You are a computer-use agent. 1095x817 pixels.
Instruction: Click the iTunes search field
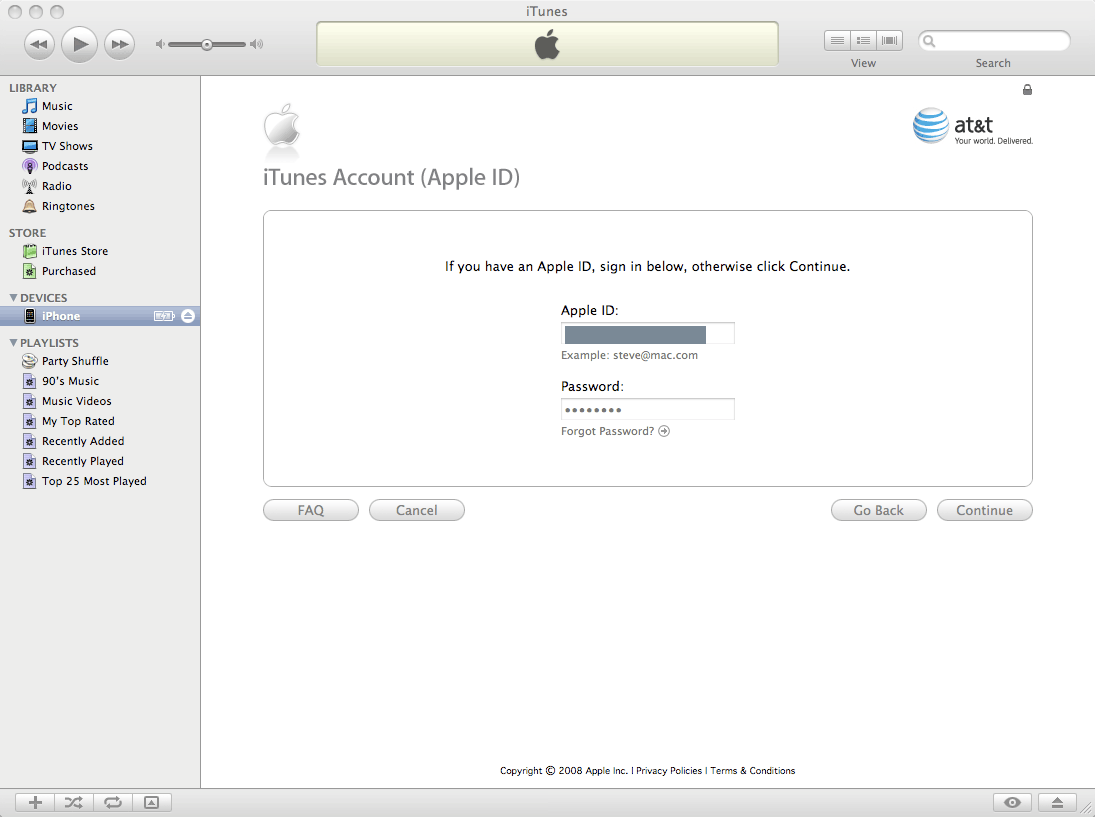click(x=994, y=41)
